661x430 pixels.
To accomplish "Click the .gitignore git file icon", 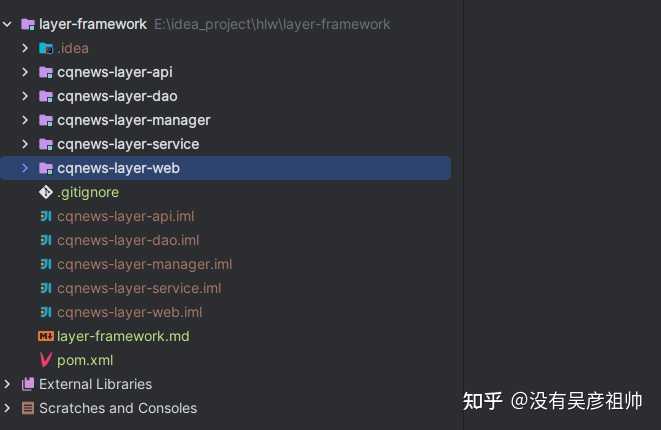I will tap(46, 192).
